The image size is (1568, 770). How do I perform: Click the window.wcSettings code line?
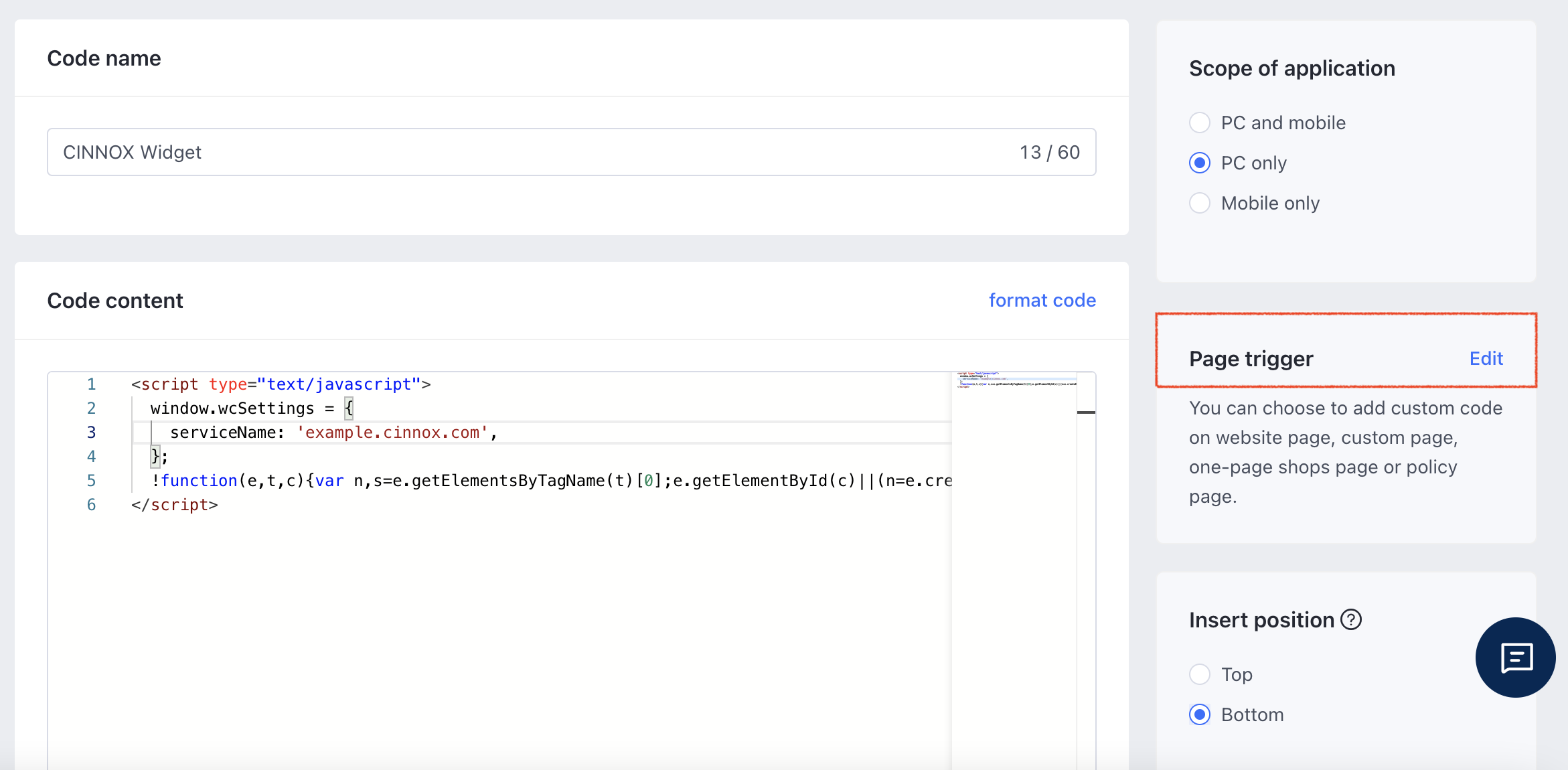pyautogui.click(x=251, y=408)
